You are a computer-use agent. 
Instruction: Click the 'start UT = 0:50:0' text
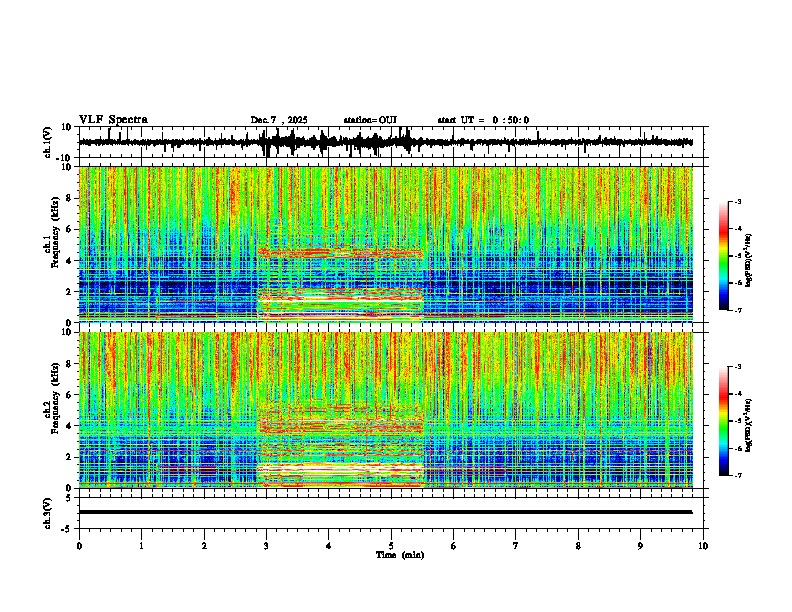pyautogui.click(x=483, y=120)
